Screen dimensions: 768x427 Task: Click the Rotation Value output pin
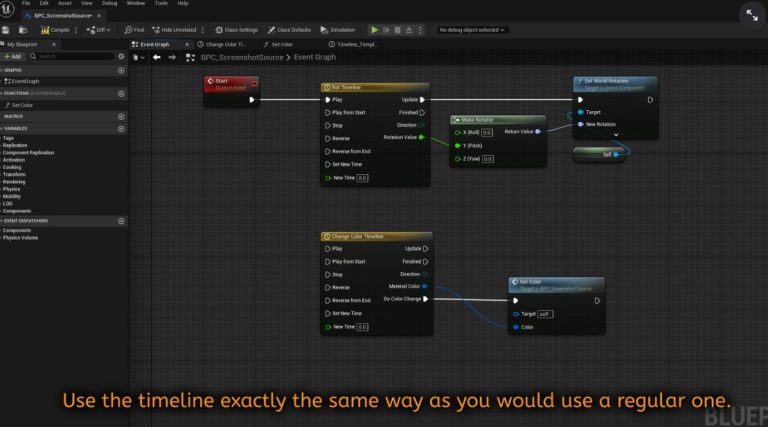pos(422,138)
